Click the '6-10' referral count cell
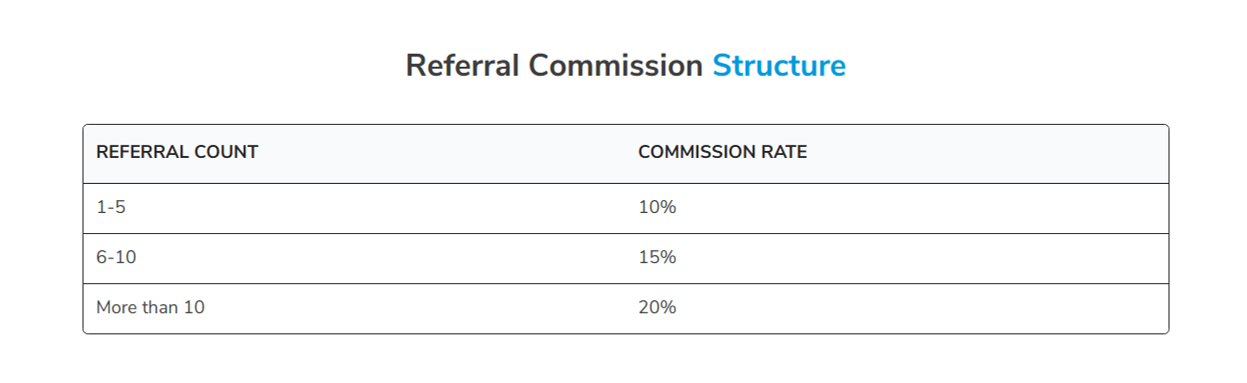The height and width of the screenshot is (383, 1247). [354, 258]
